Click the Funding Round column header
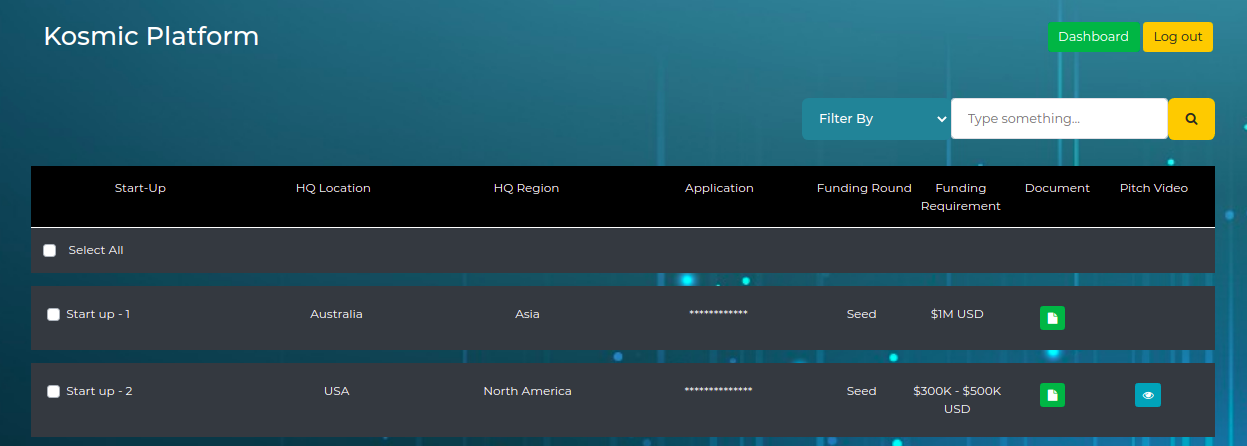Image resolution: width=1247 pixels, height=446 pixels. pos(864,188)
